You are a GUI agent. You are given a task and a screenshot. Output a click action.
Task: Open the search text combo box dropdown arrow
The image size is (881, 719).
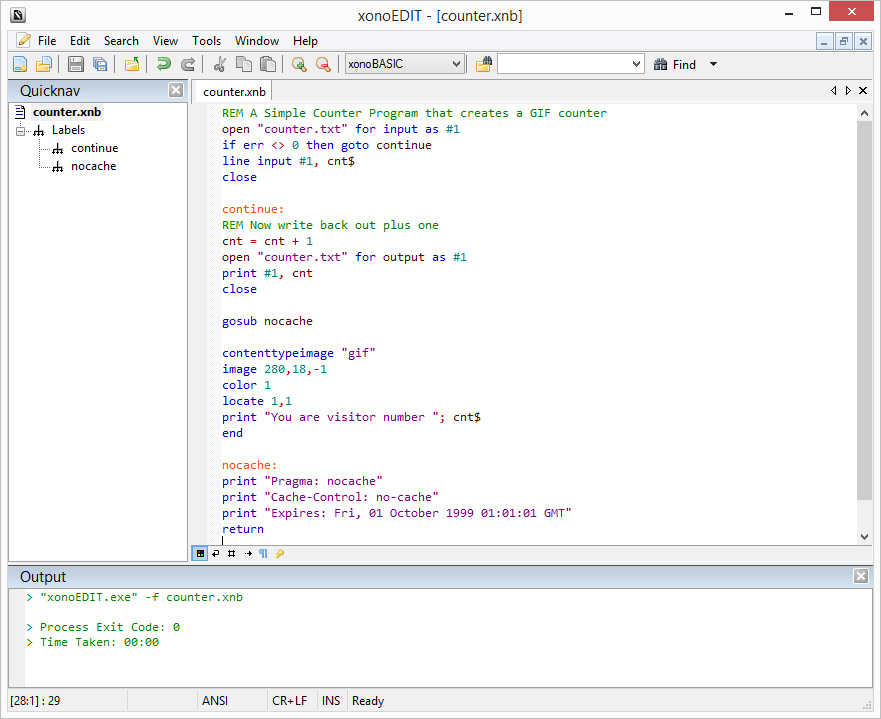pos(636,64)
